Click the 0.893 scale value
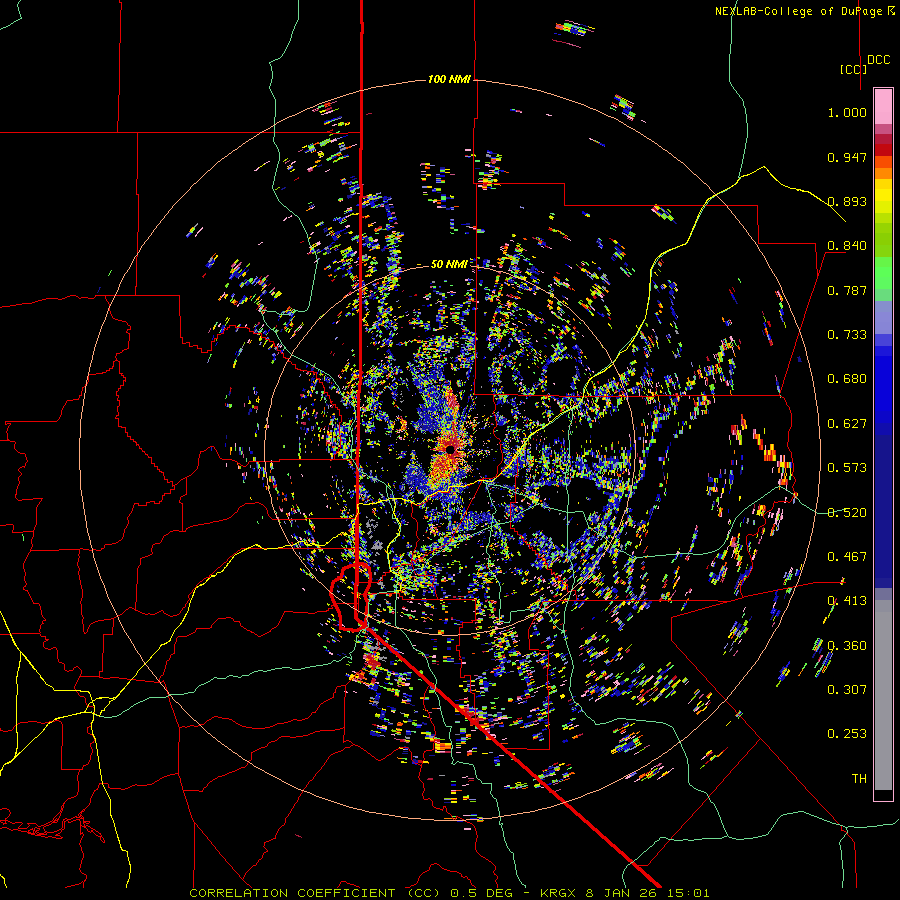Viewport: 900px width, 900px height. 847,201
